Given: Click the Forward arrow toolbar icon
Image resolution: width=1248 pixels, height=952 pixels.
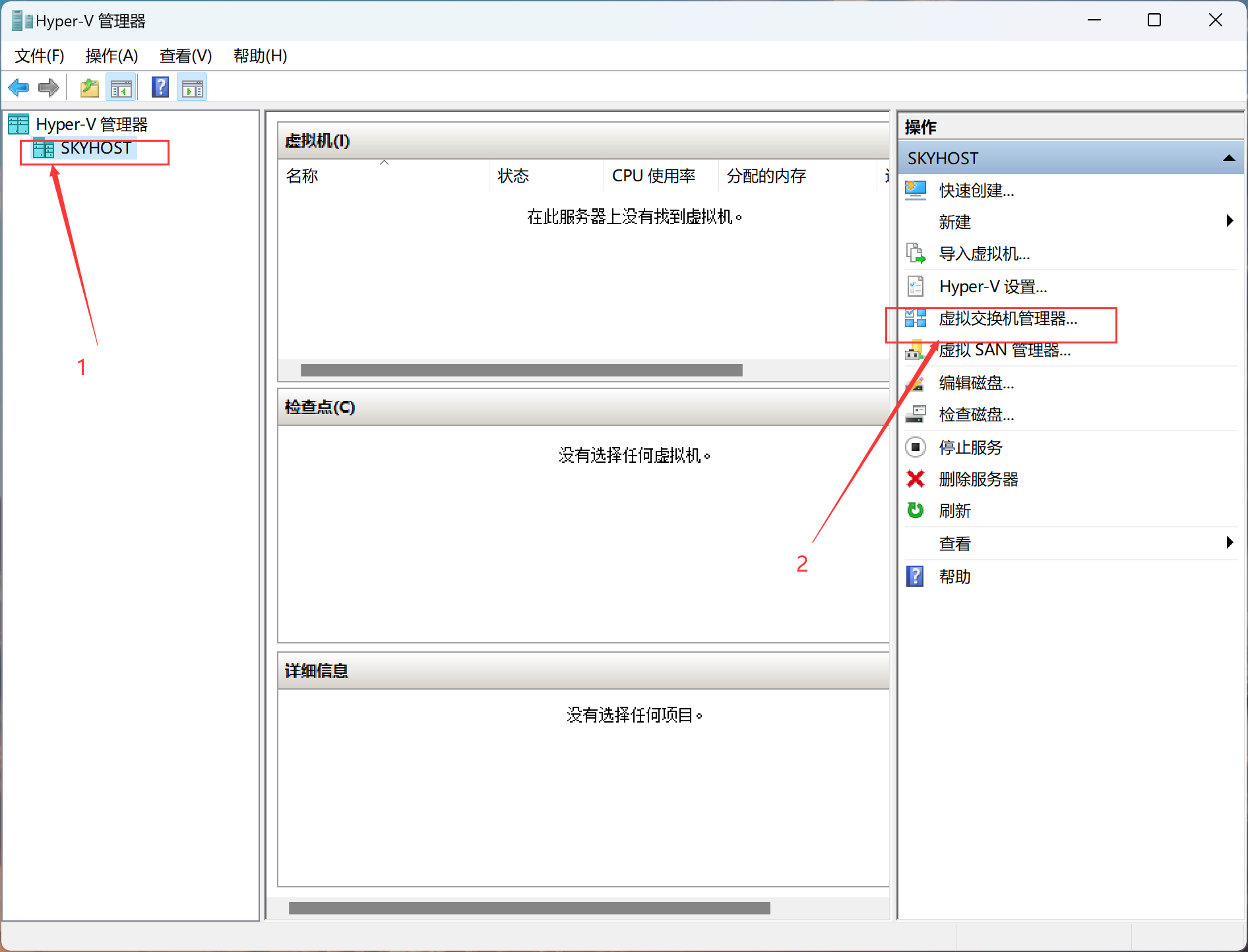Looking at the screenshot, I should coord(49,87).
